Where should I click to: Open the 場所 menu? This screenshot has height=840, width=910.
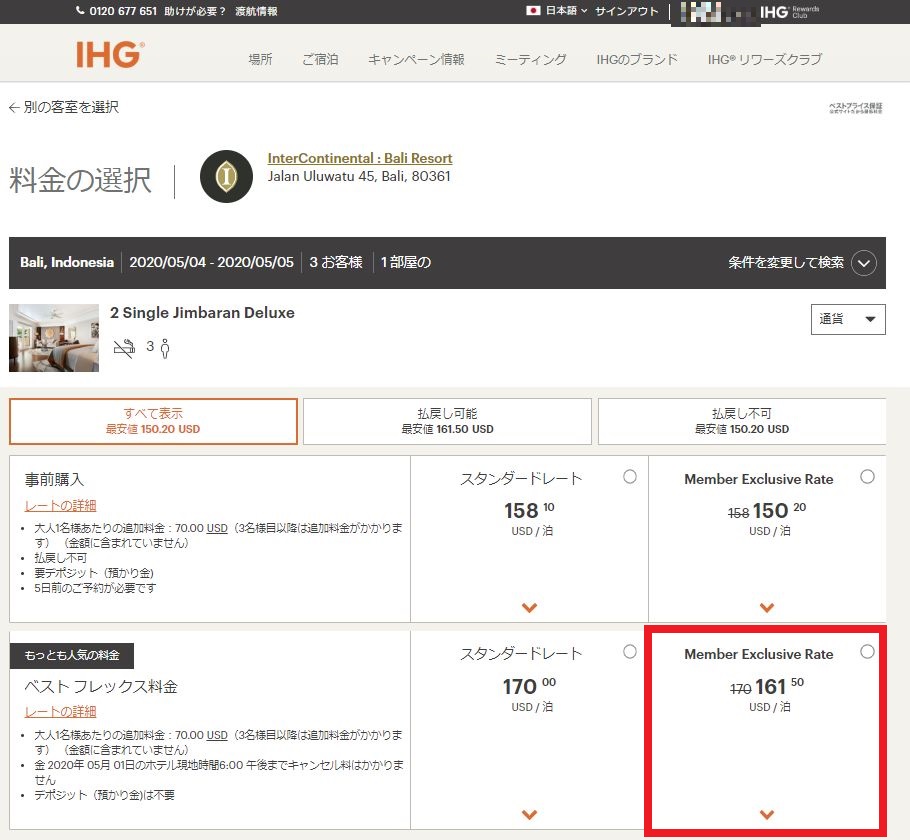(x=260, y=59)
